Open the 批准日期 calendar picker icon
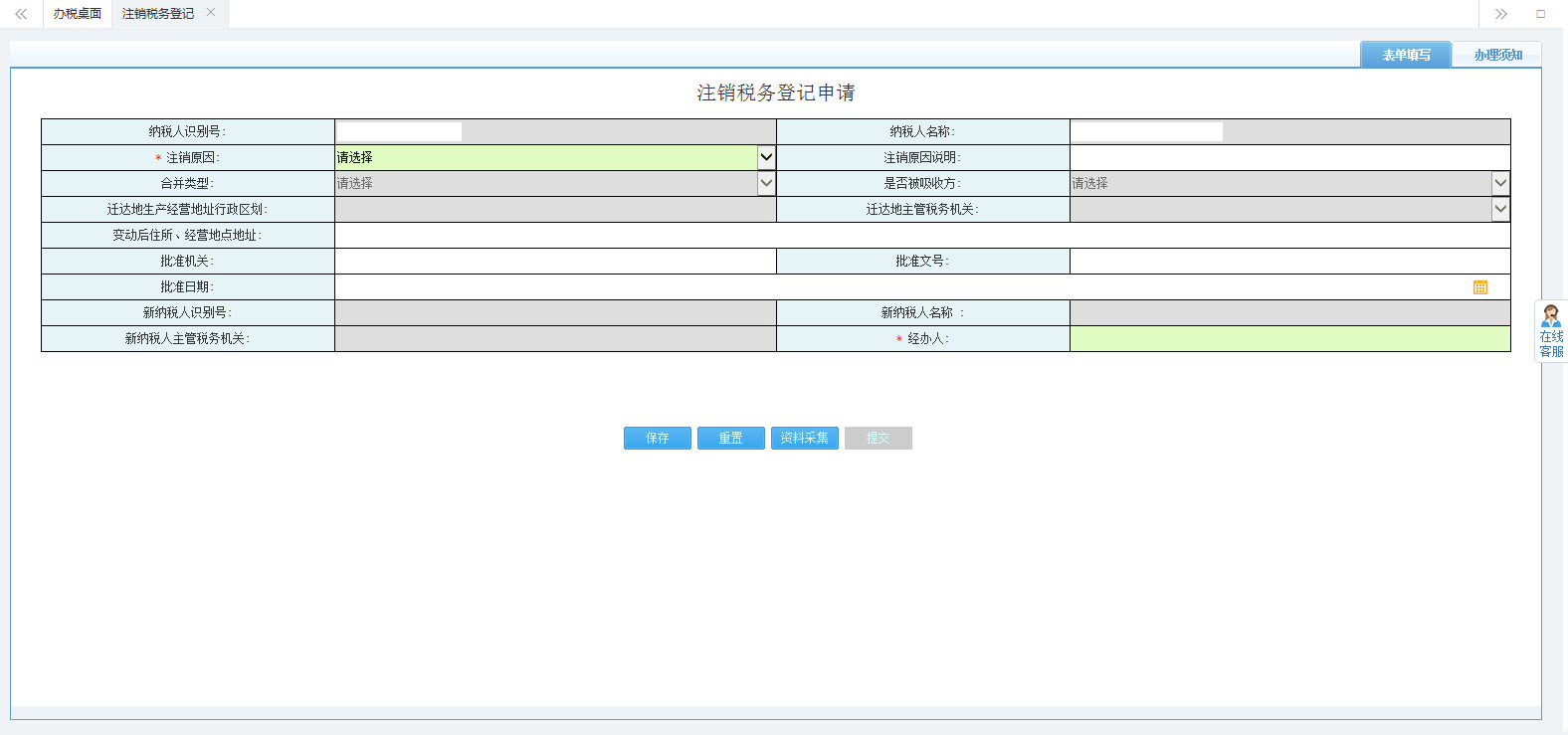The image size is (1568, 735). tap(1480, 287)
